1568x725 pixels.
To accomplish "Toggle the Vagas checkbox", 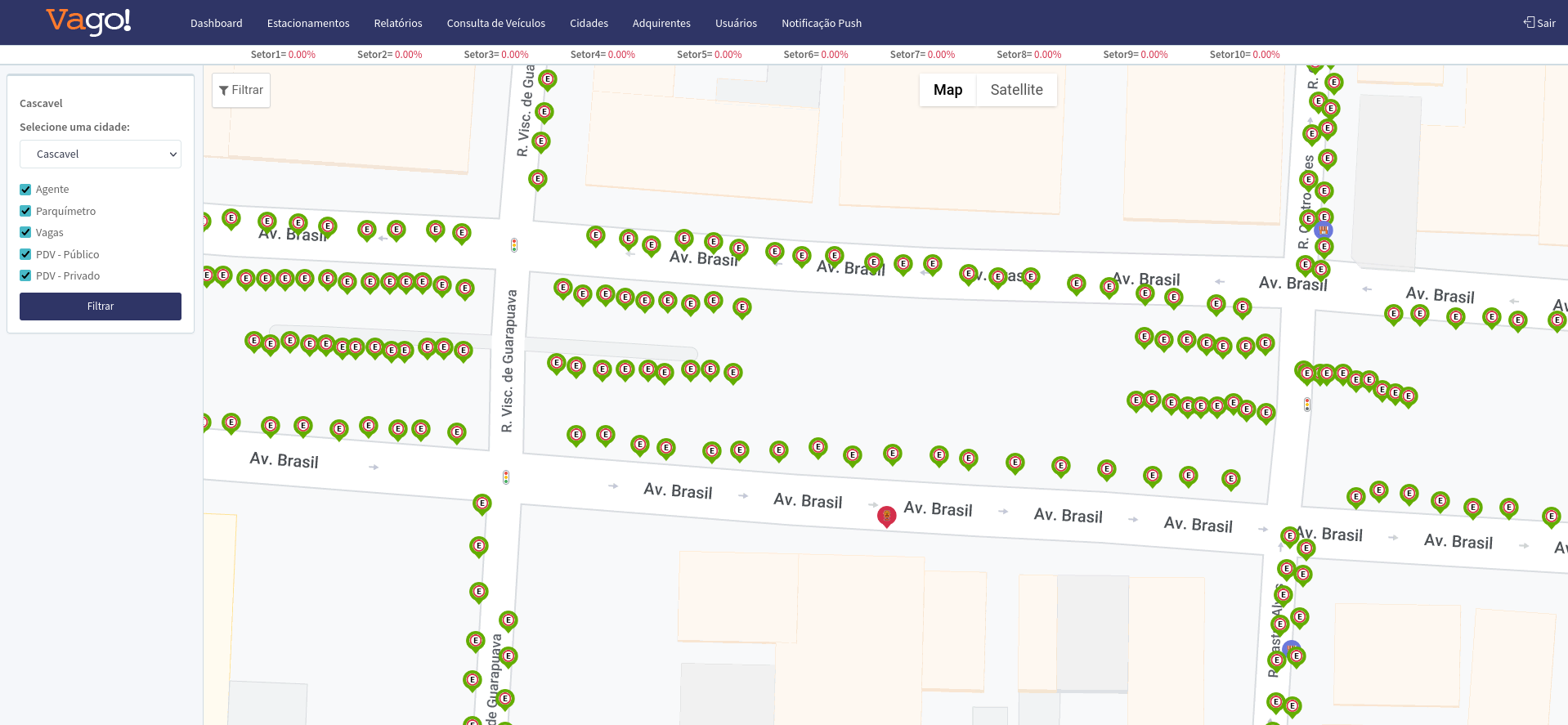I will (25, 233).
